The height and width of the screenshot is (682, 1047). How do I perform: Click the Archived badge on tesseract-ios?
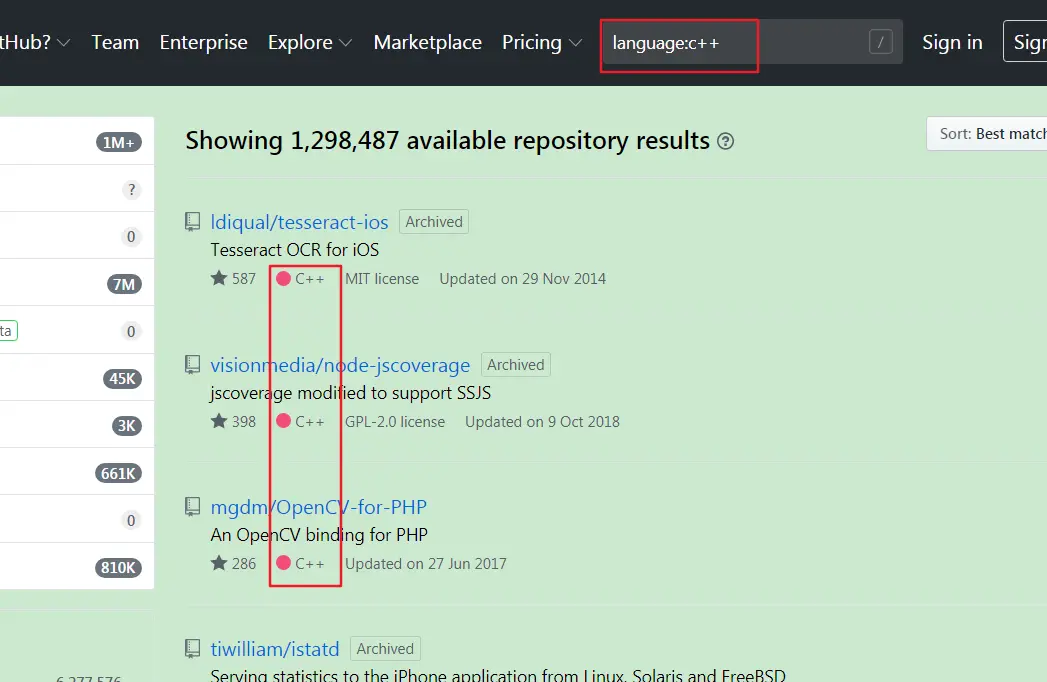pyautogui.click(x=434, y=222)
